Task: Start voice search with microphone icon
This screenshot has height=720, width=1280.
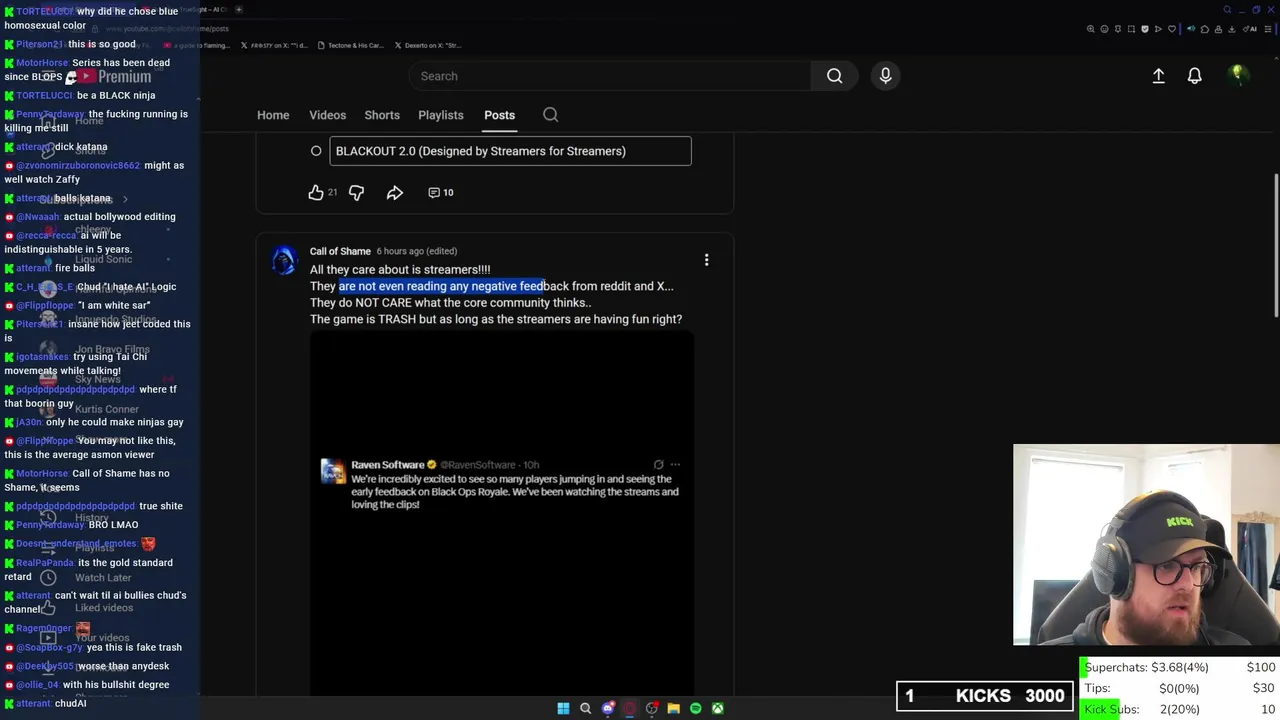Action: click(x=885, y=76)
